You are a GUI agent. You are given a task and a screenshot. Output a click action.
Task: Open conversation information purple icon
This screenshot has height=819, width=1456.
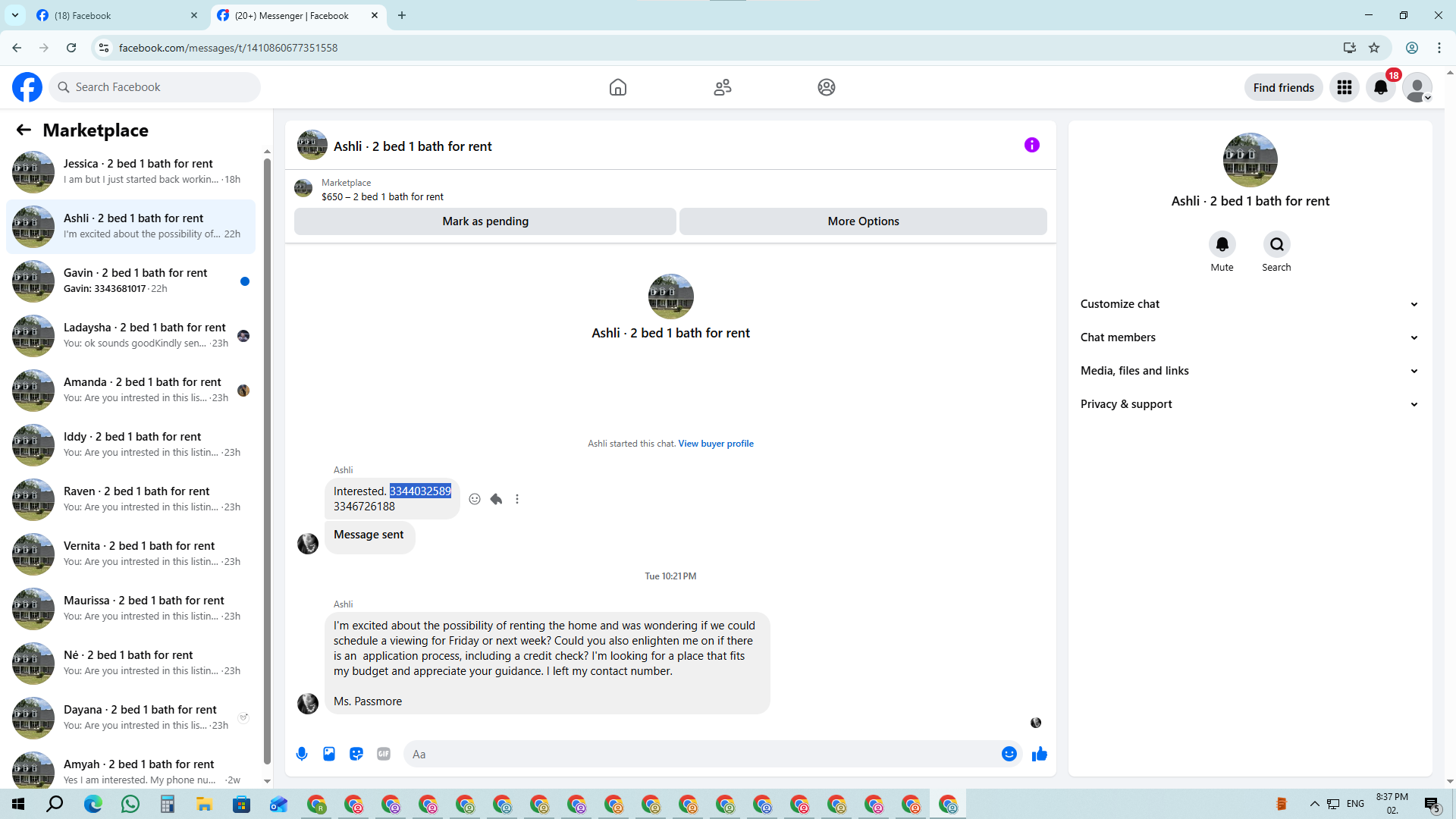point(1031,145)
